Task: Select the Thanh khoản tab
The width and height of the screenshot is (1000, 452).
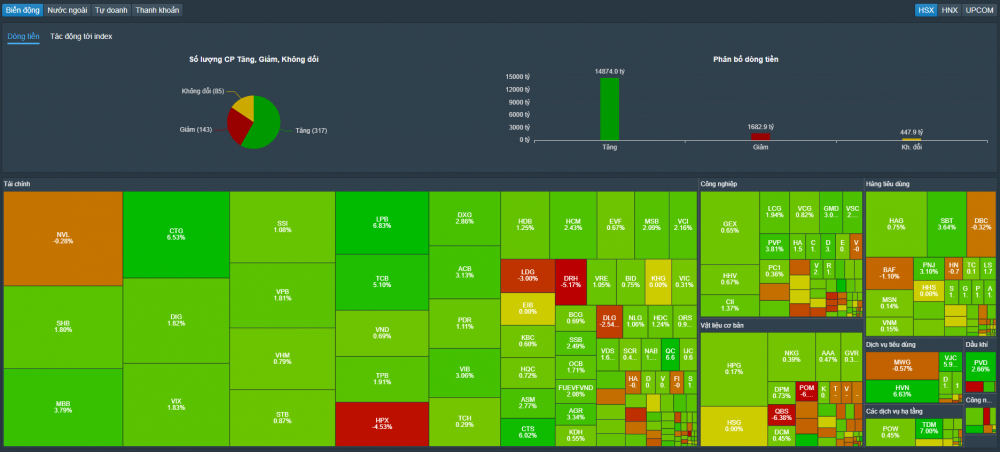Action: click(x=157, y=9)
